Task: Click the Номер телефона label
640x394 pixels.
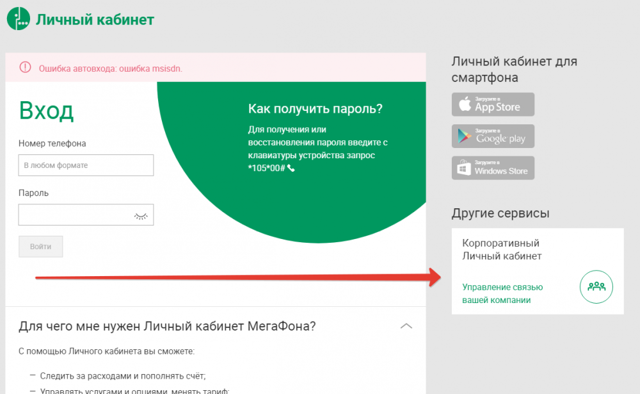Action: coord(52,143)
